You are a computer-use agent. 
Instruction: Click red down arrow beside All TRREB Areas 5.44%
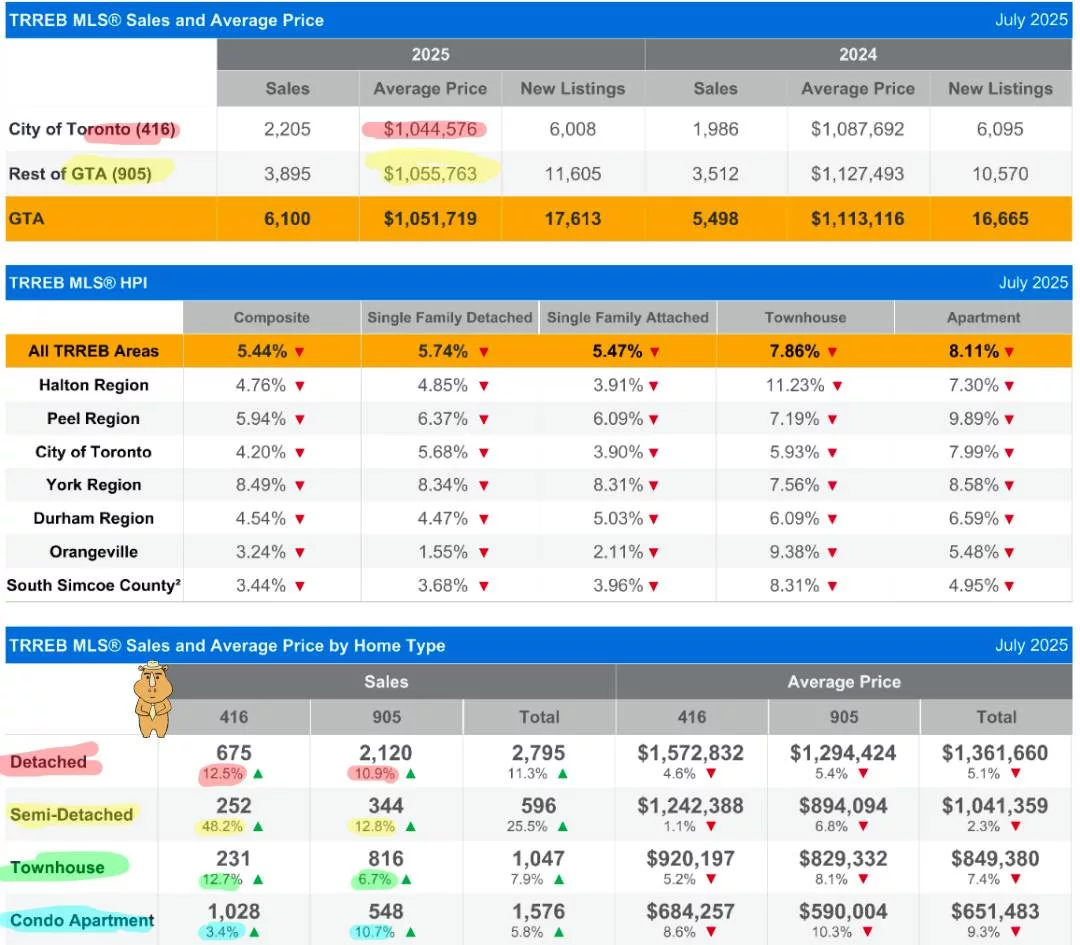click(x=300, y=352)
